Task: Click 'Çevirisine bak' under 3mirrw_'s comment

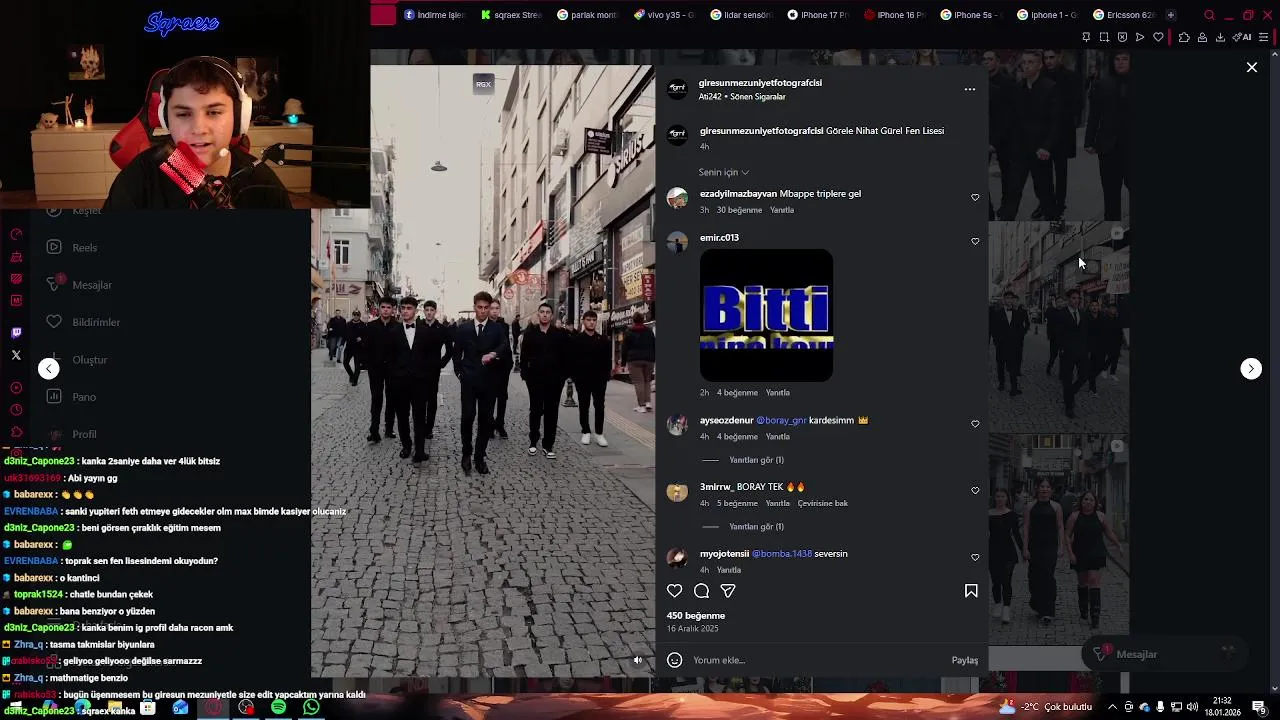Action: (823, 503)
